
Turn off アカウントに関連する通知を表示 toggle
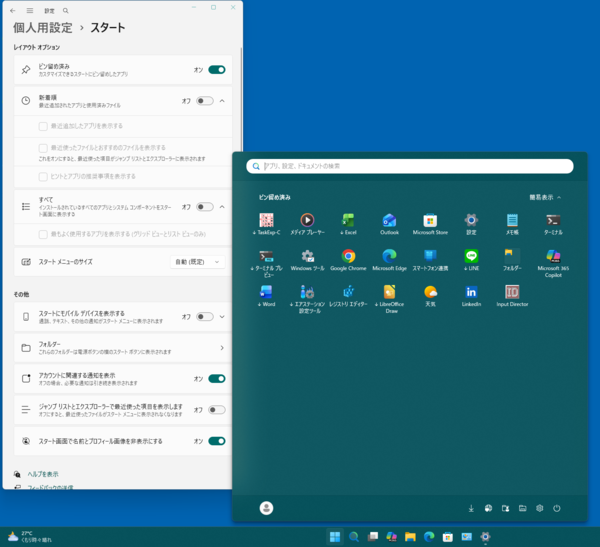[x=217, y=379]
